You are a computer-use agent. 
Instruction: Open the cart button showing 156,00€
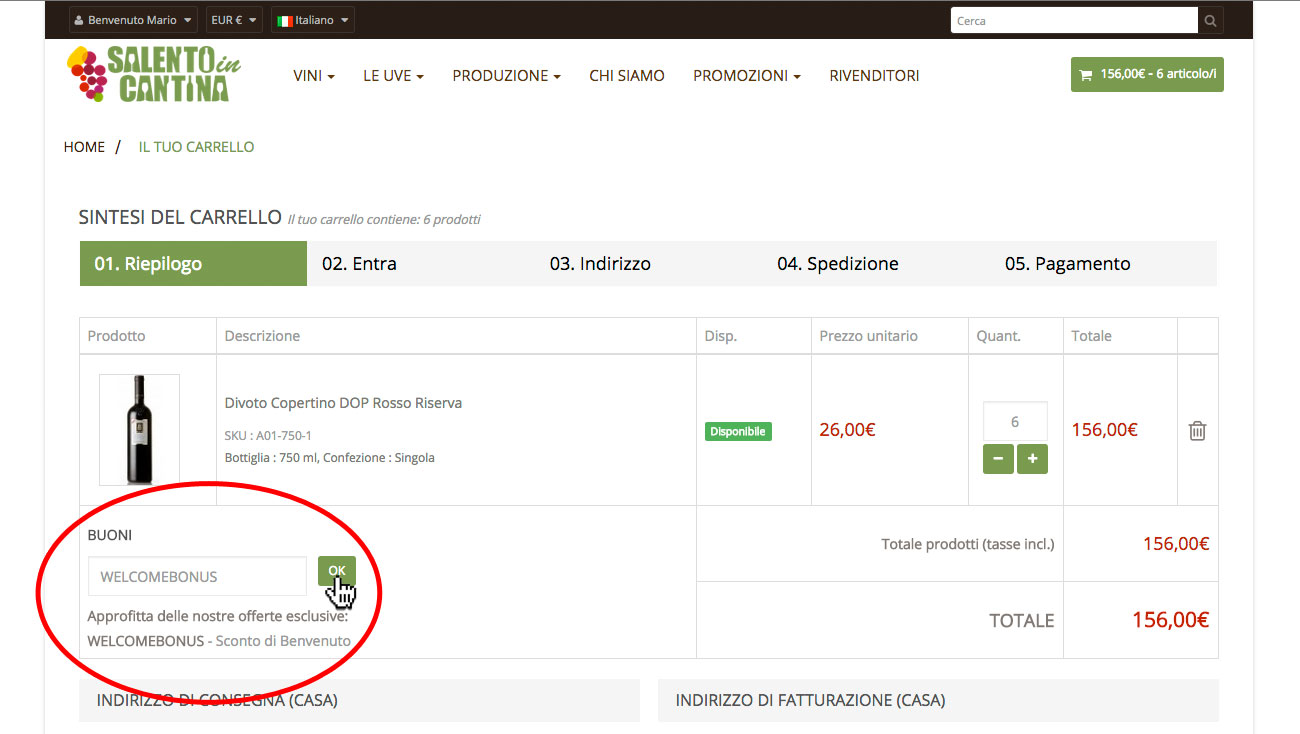(1147, 74)
